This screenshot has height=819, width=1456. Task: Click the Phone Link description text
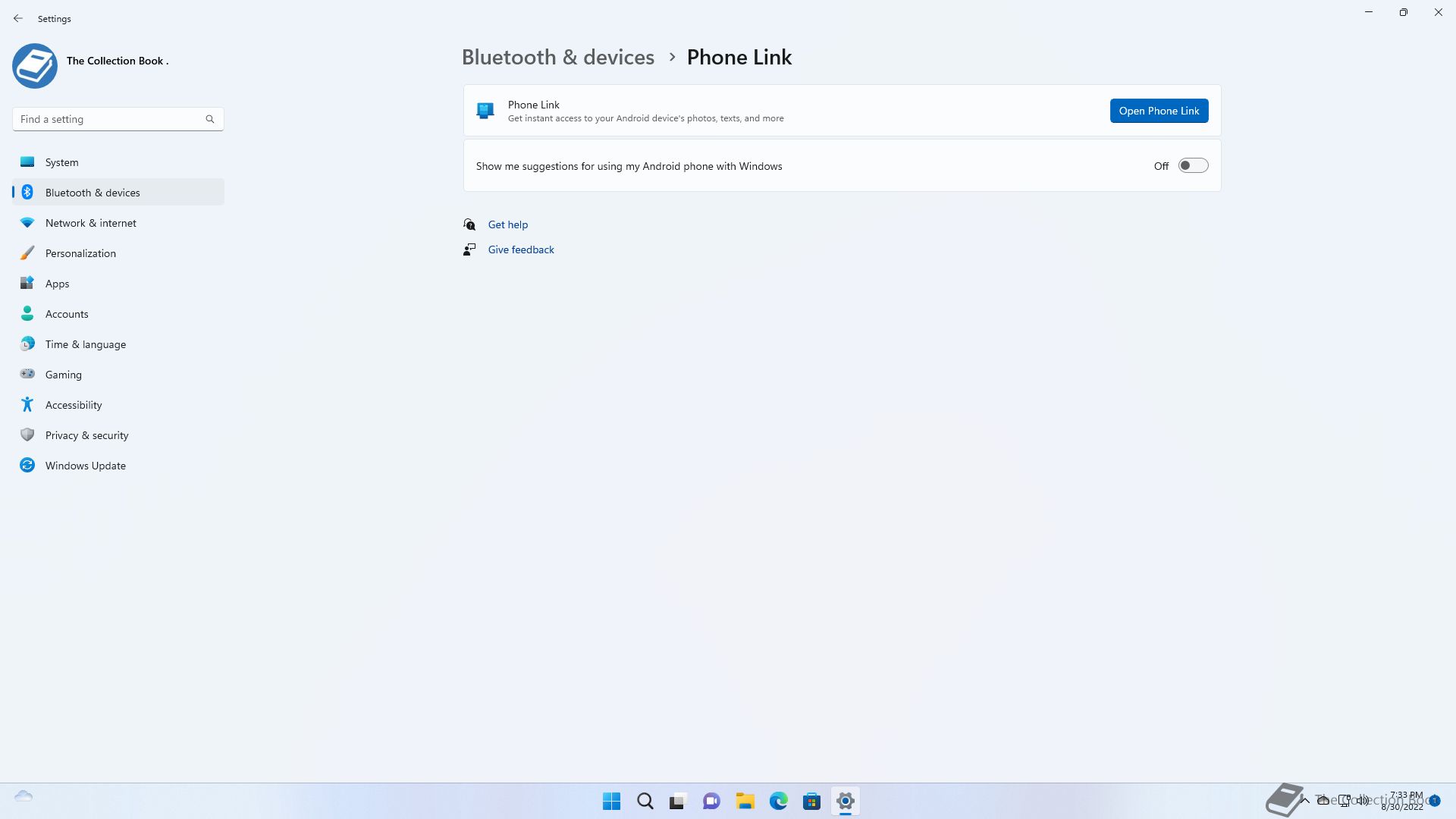click(x=645, y=118)
